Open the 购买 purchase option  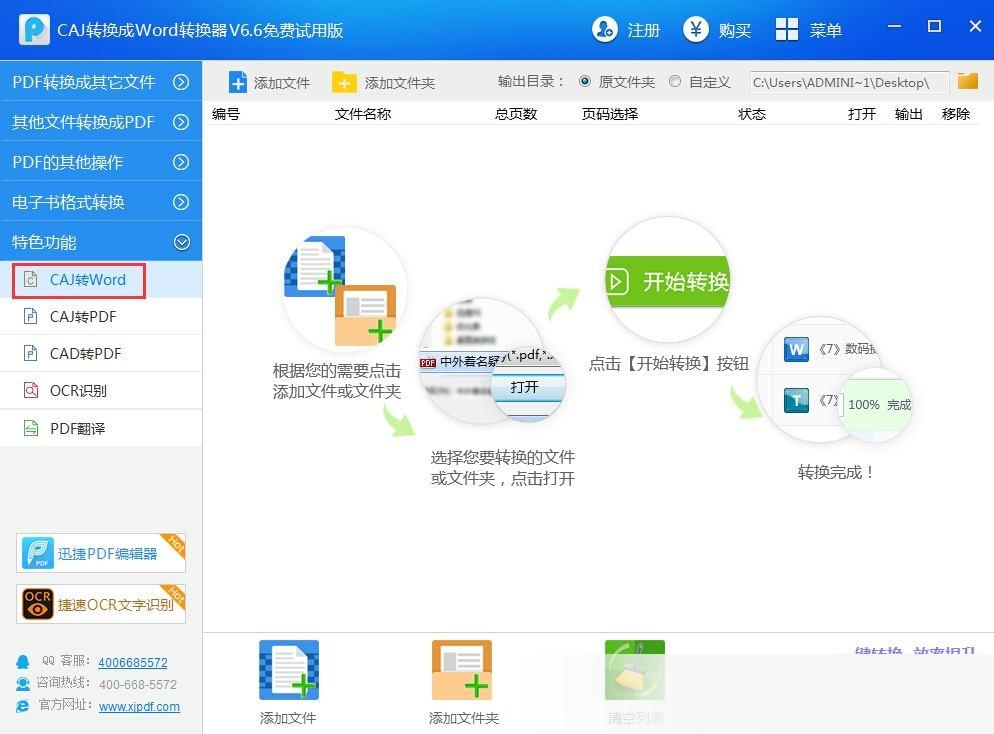pyautogui.click(x=735, y=30)
